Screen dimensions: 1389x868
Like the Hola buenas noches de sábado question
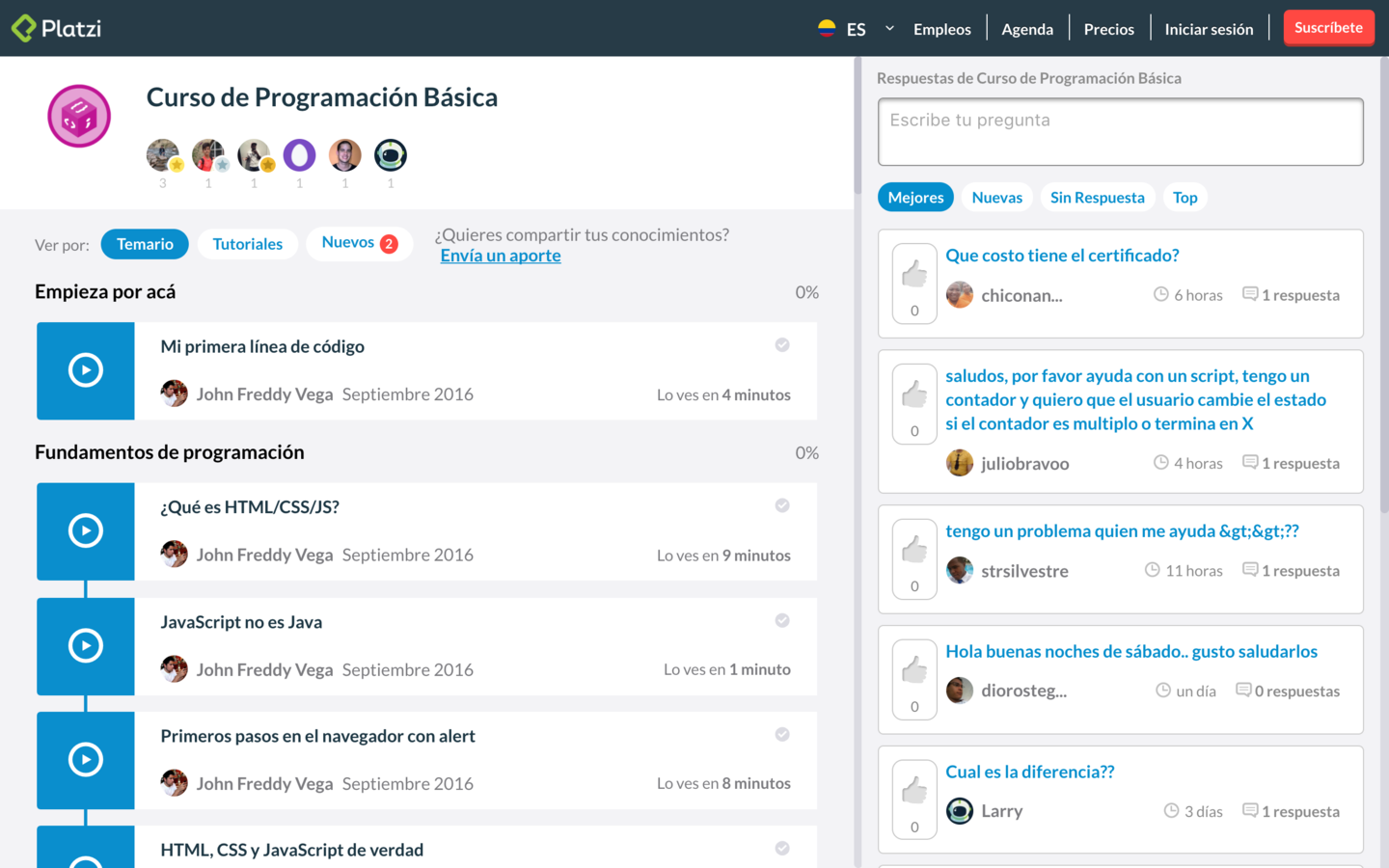914,680
